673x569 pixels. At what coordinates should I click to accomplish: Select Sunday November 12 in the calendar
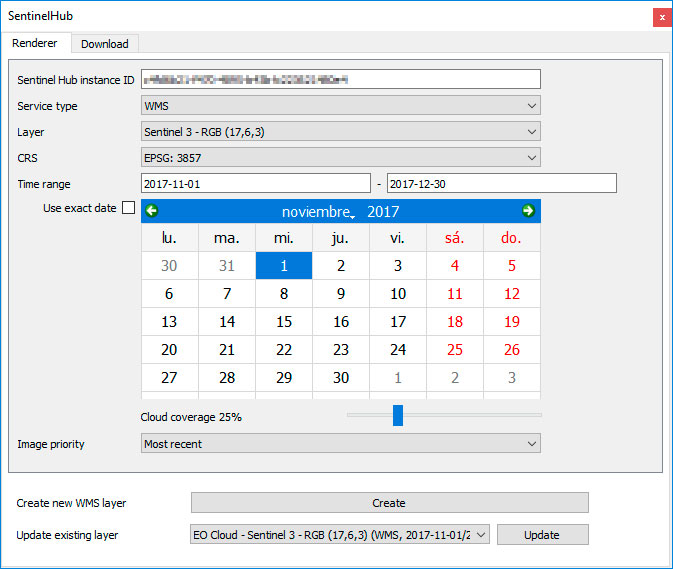(x=512, y=294)
